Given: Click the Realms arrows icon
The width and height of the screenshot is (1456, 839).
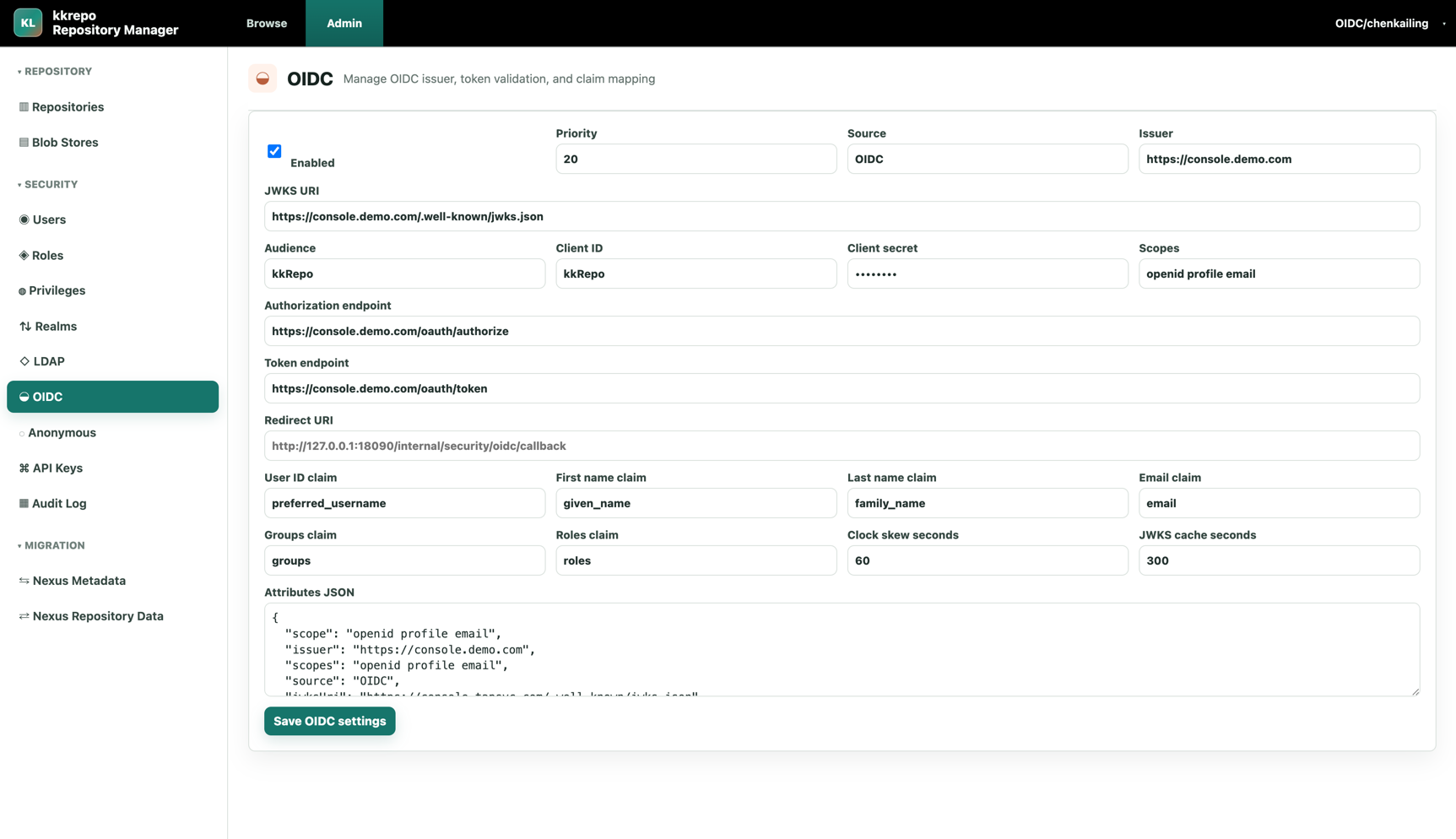Looking at the screenshot, I should [24, 327].
